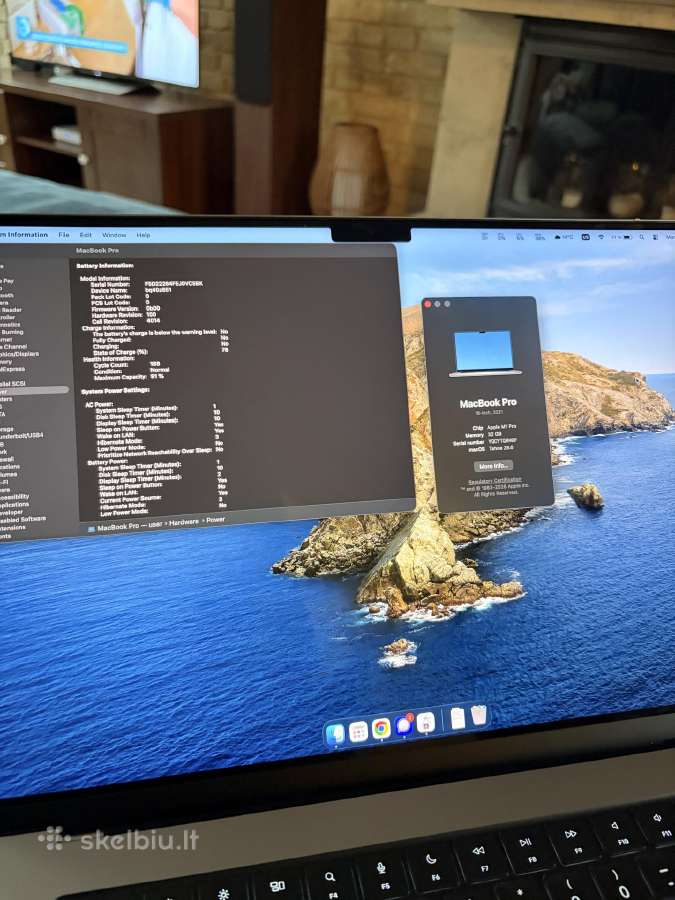This screenshot has height=900, width=675.
Task: Click the Firmware Version row
Action: coord(126,309)
